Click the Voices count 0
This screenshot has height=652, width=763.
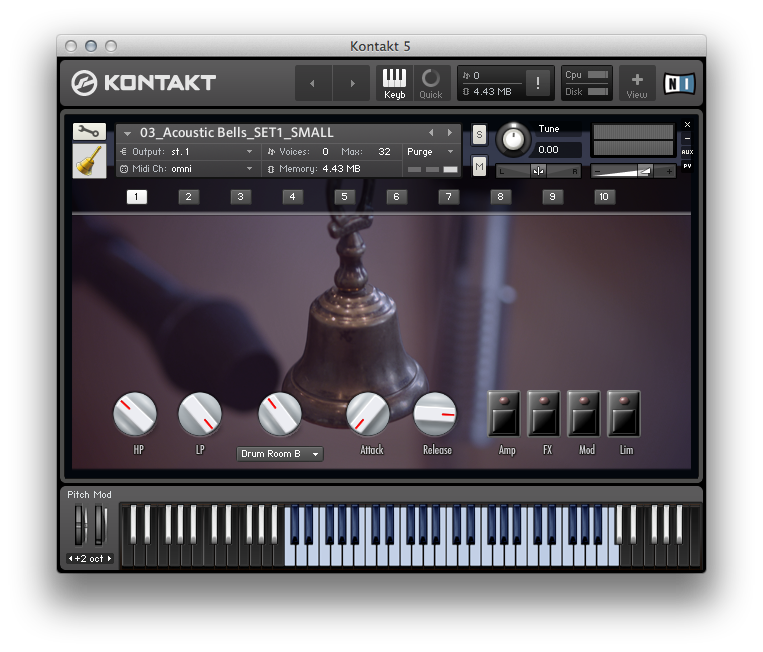click(x=325, y=152)
